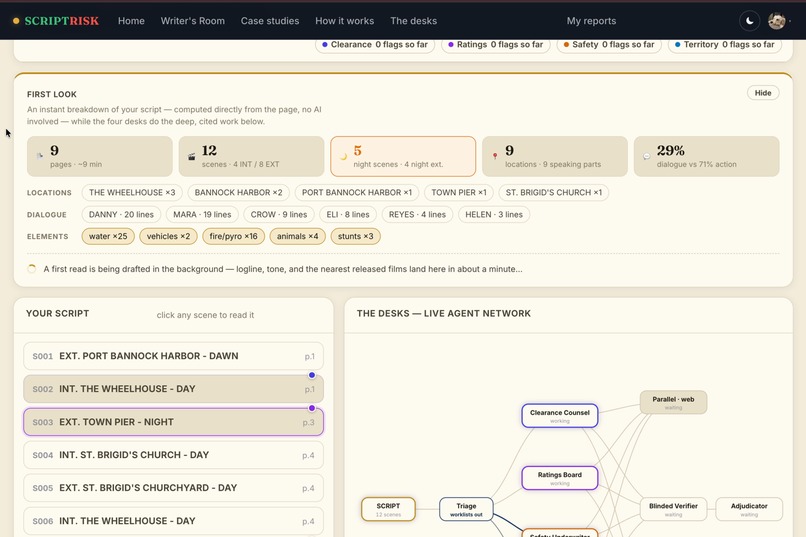
Task: Click the animals ×4 element tag
Action: (298, 236)
